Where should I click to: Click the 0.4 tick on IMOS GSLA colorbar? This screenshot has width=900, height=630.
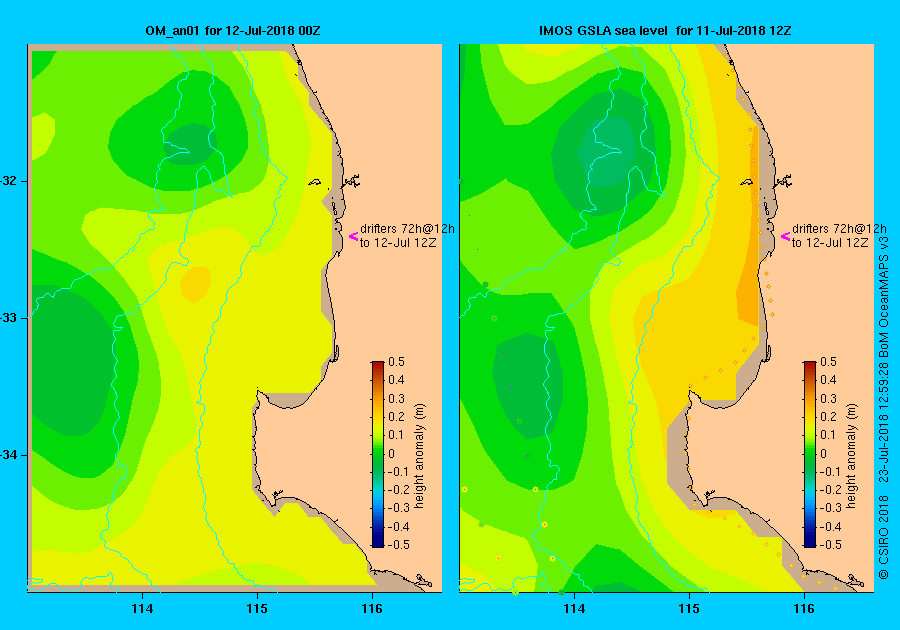click(828, 380)
